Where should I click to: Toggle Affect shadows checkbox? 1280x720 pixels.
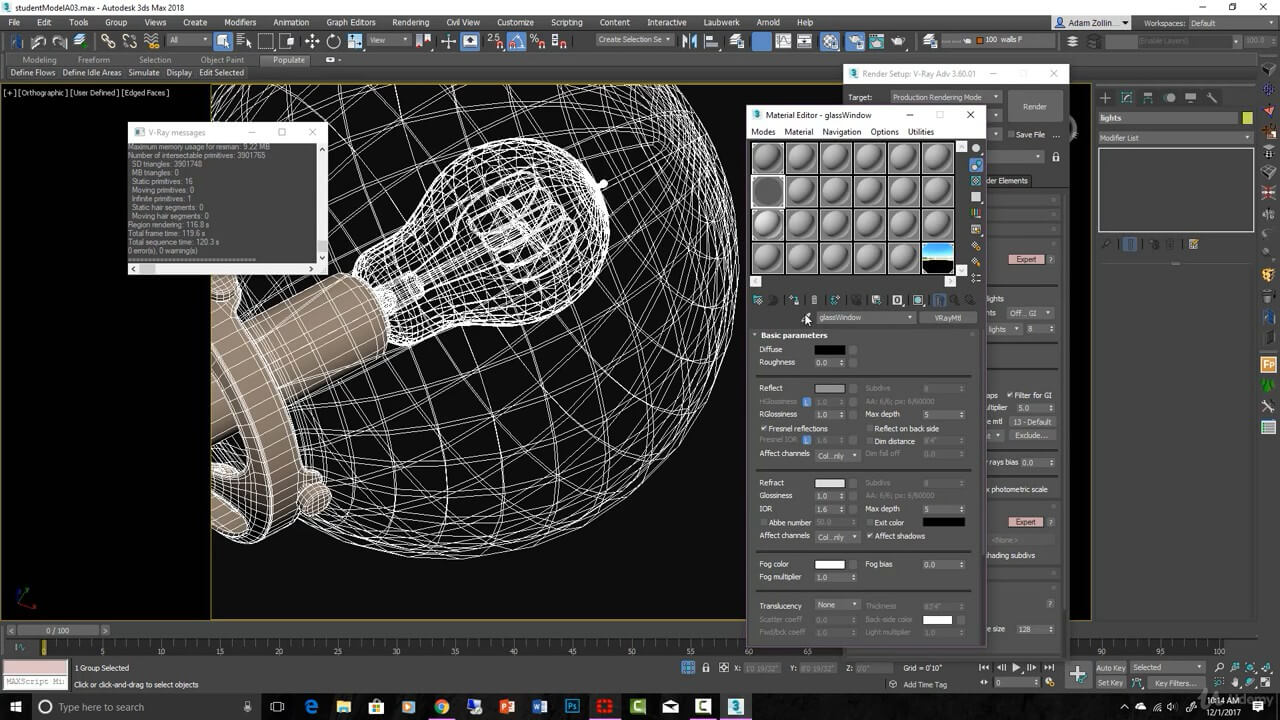click(870, 536)
